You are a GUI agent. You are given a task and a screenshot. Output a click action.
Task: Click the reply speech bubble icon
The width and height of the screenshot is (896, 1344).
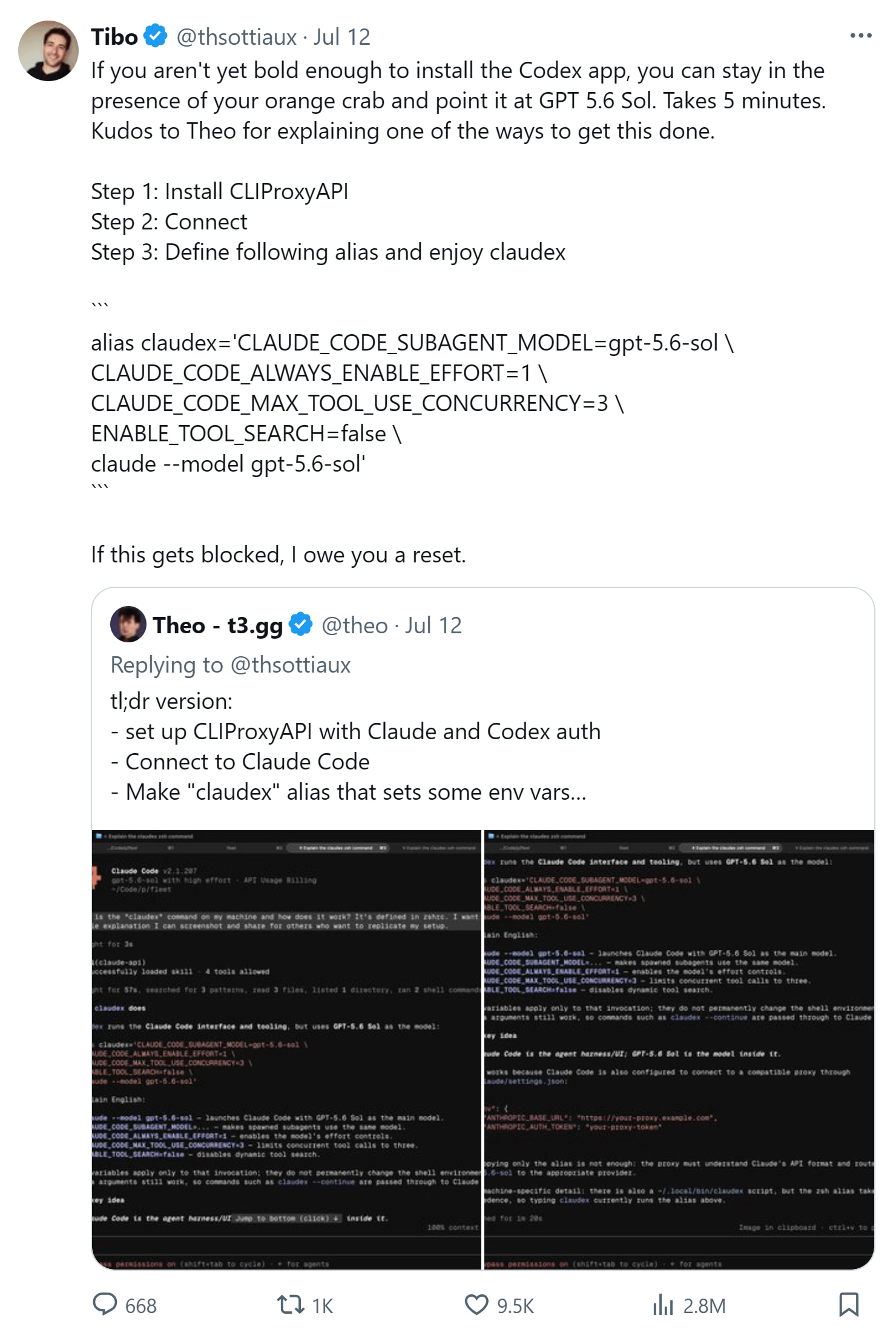coord(105,1305)
